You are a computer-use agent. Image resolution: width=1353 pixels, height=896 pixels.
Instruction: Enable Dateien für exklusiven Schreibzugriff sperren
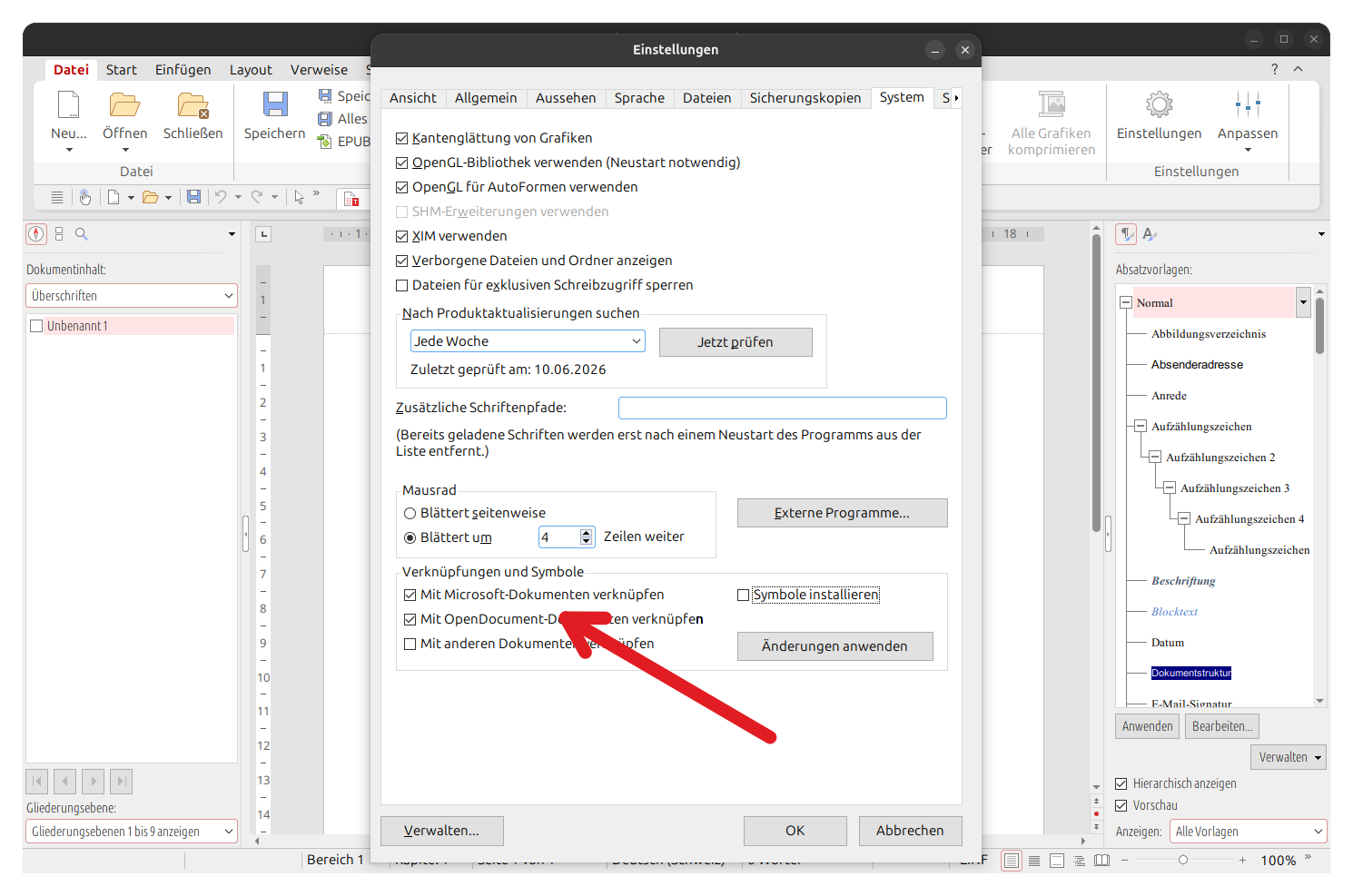coord(402,285)
